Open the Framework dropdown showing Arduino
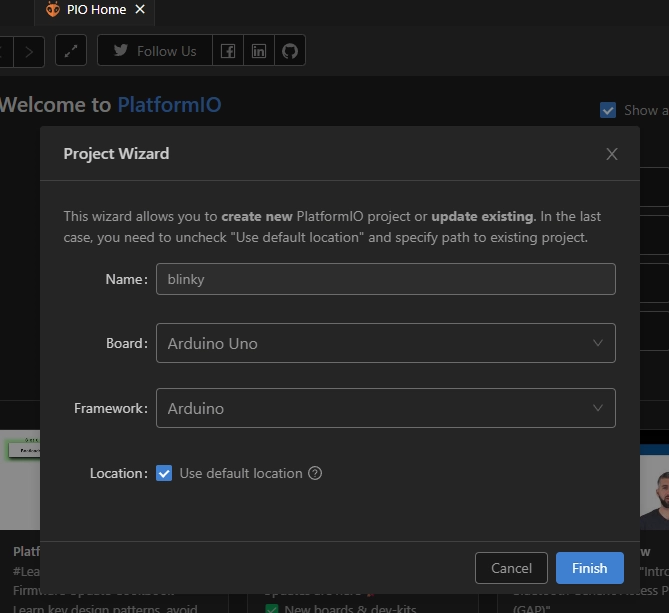 (x=386, y=408)
